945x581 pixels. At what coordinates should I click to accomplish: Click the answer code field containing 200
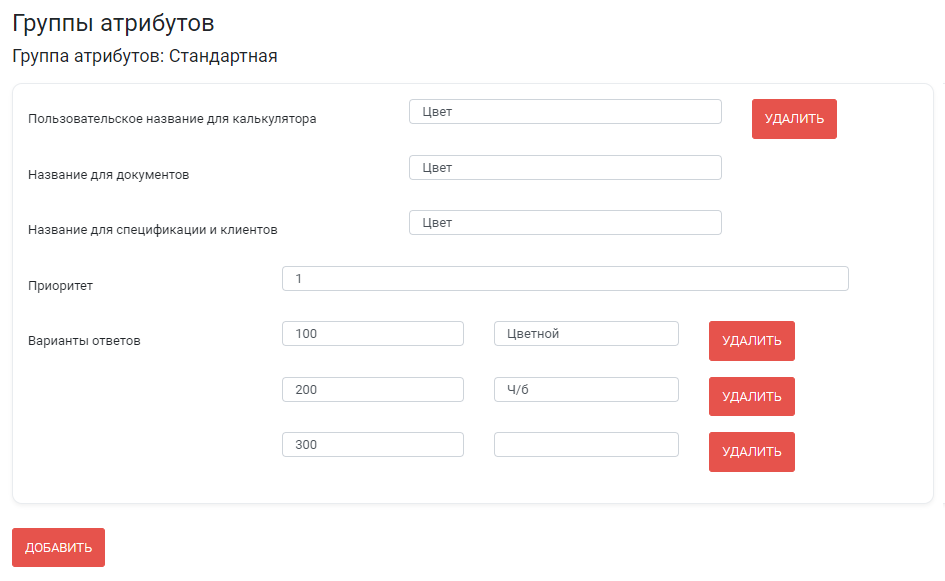[372, 389]
